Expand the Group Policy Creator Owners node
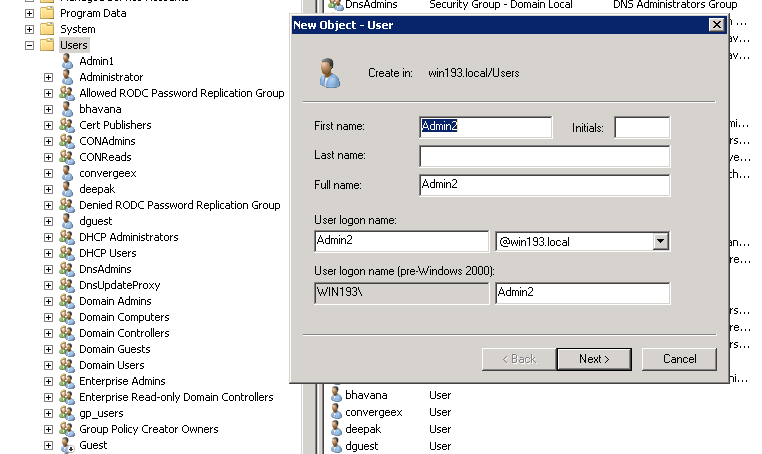This screenshot has width=762, height=454. [48, 430]
